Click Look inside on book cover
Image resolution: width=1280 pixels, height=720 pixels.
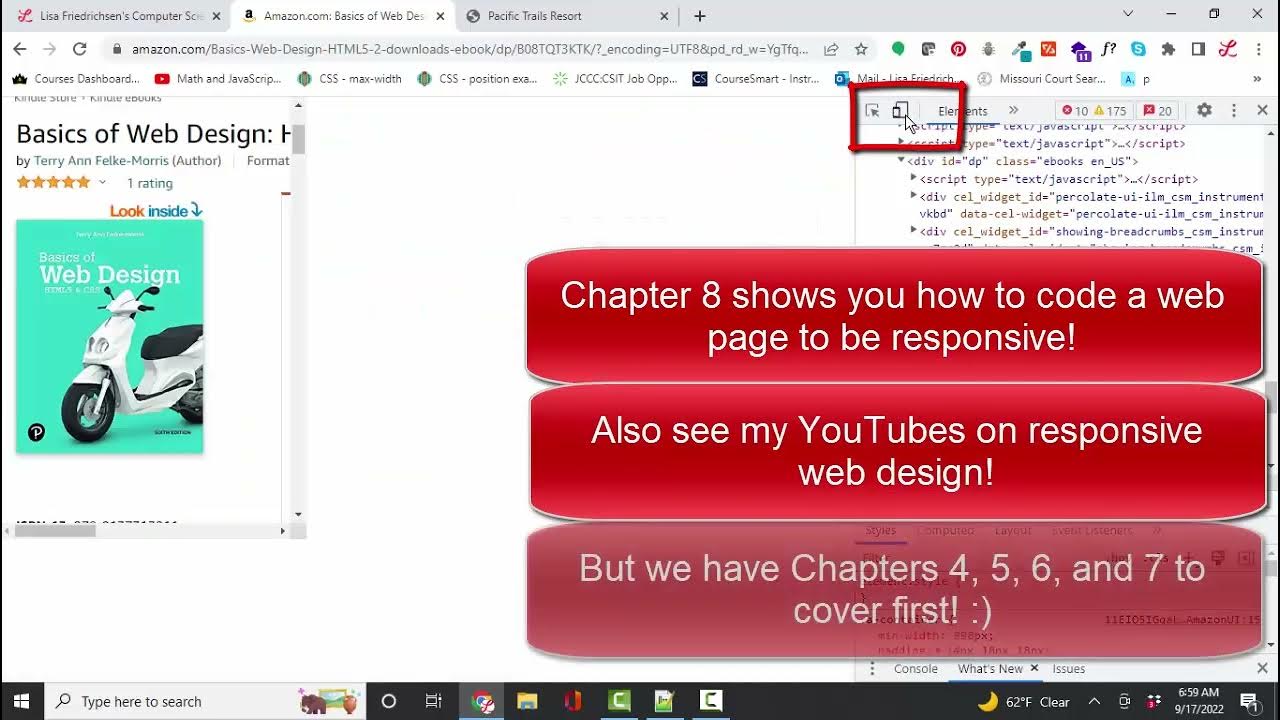coord(156,210)
